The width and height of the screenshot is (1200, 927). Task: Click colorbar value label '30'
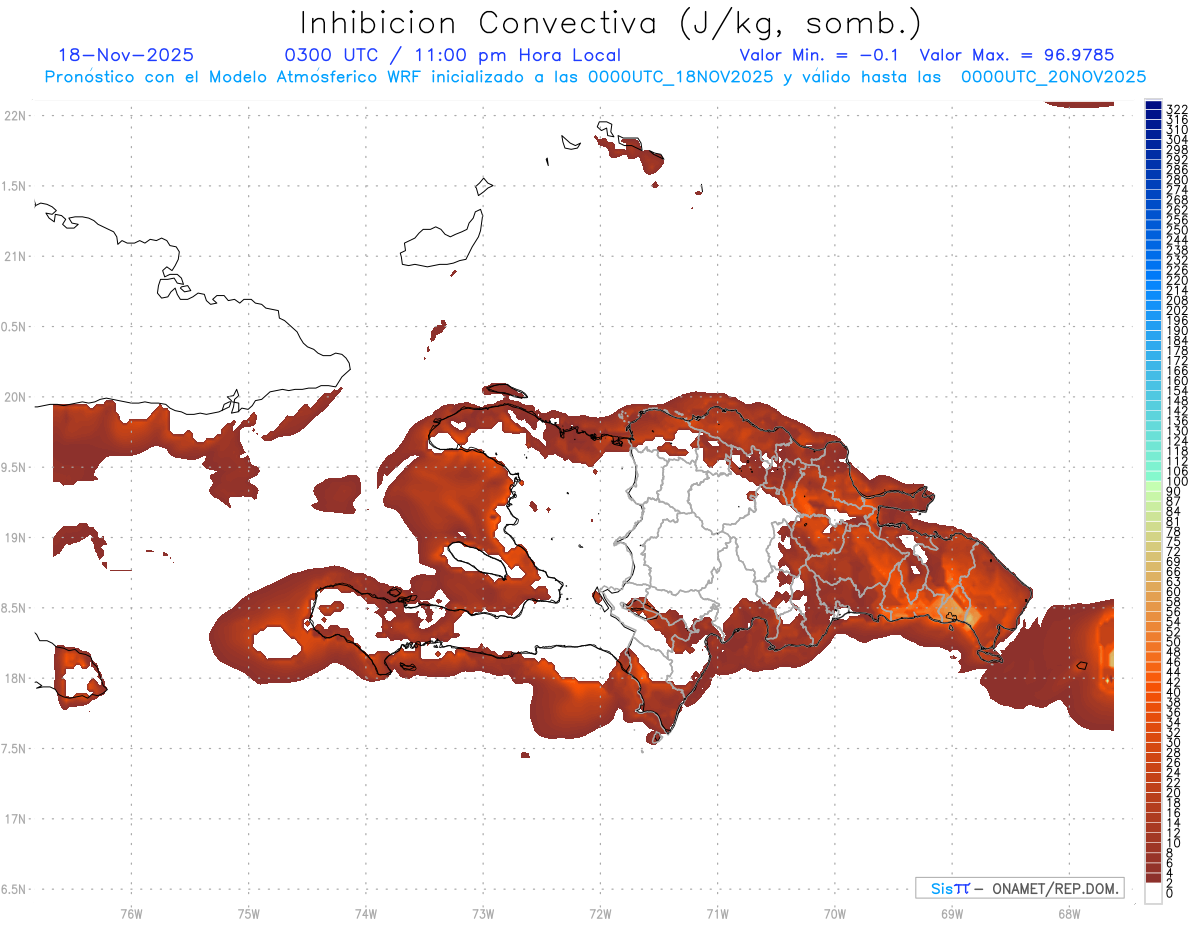(1173, 742)
